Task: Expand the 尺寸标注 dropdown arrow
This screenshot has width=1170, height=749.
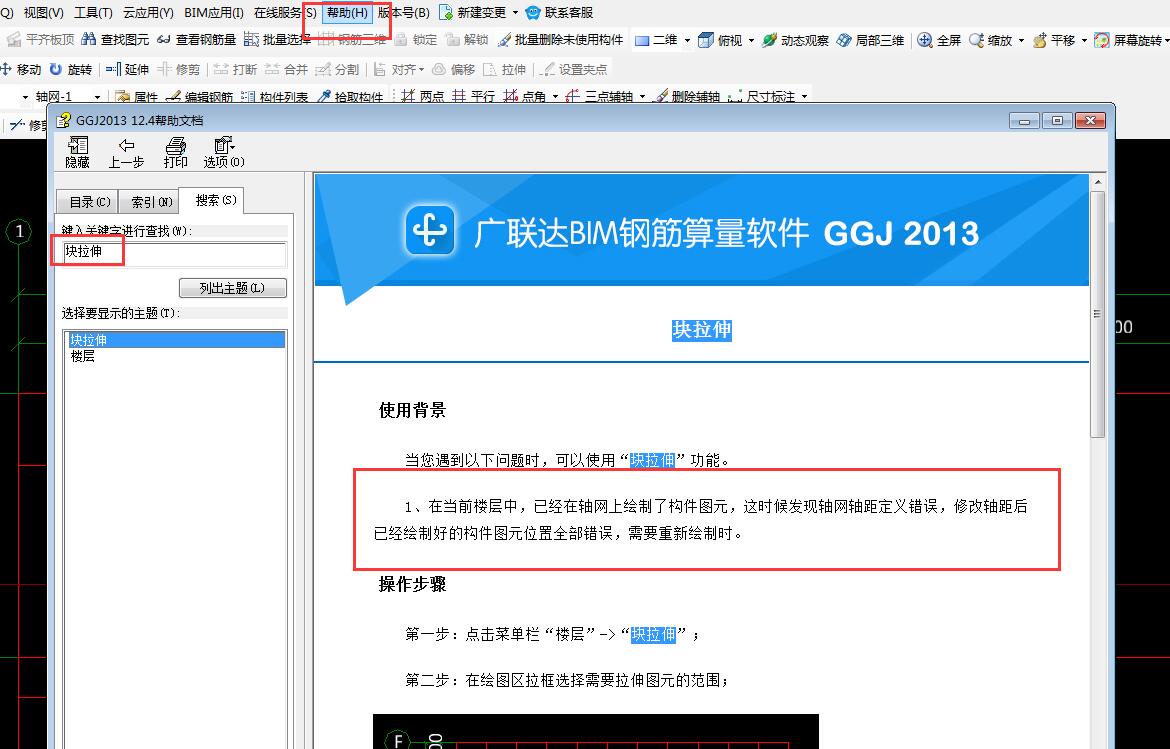Action: 804,97
